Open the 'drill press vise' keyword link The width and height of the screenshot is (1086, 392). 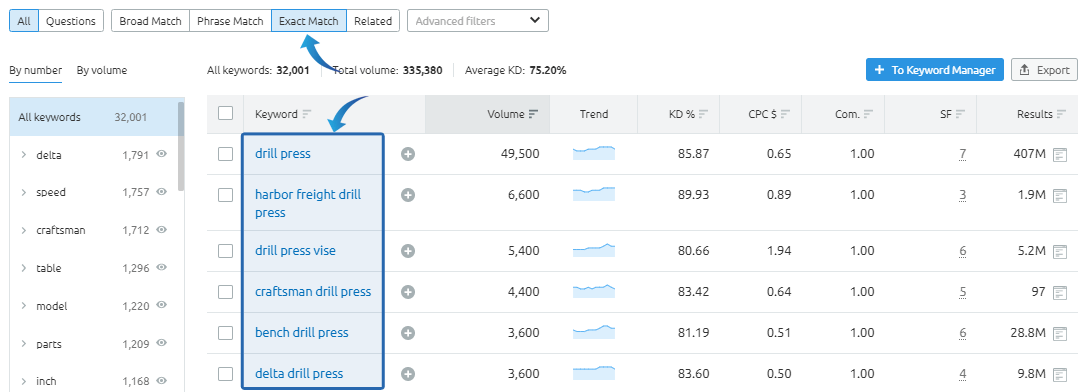[x=295, y=251]
